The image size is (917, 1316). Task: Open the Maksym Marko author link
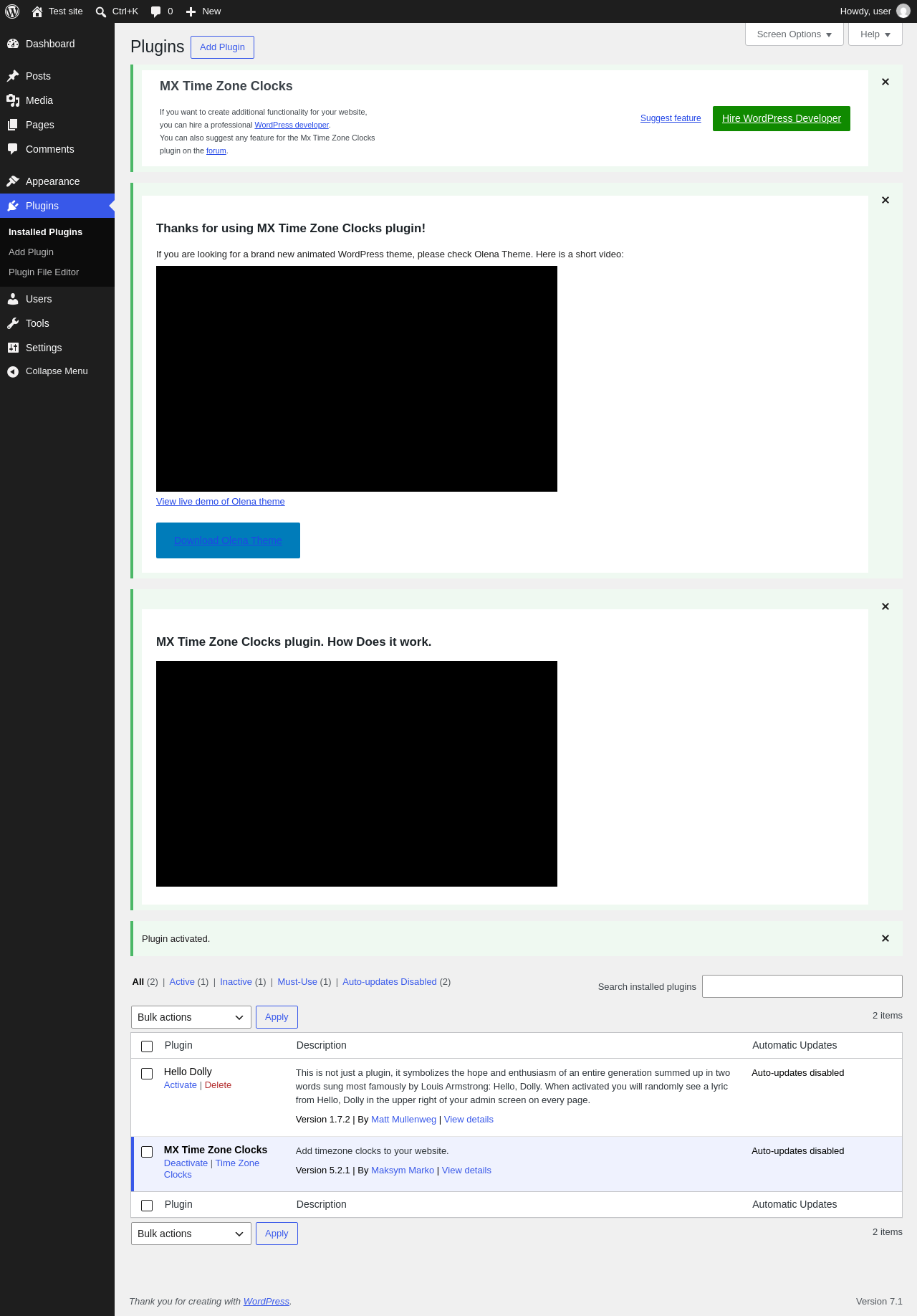tap(403, 1170)
